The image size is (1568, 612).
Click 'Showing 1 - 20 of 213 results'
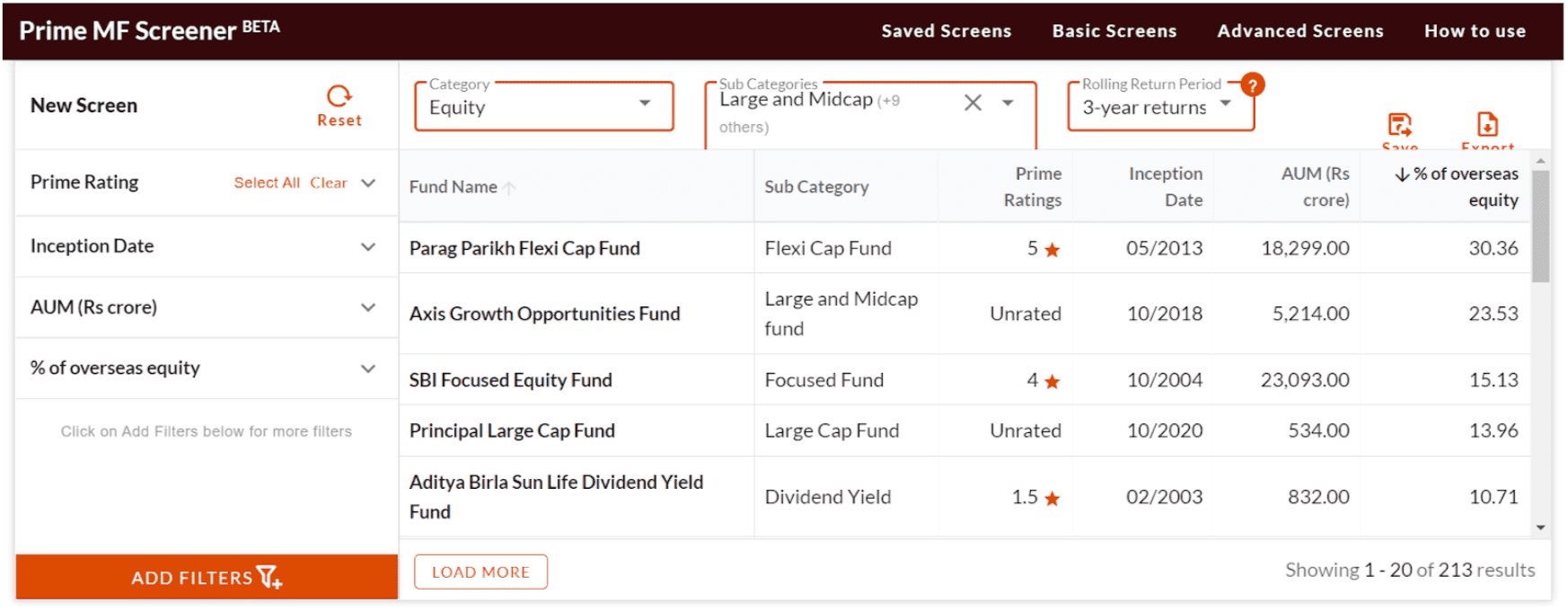point(1410,570)
